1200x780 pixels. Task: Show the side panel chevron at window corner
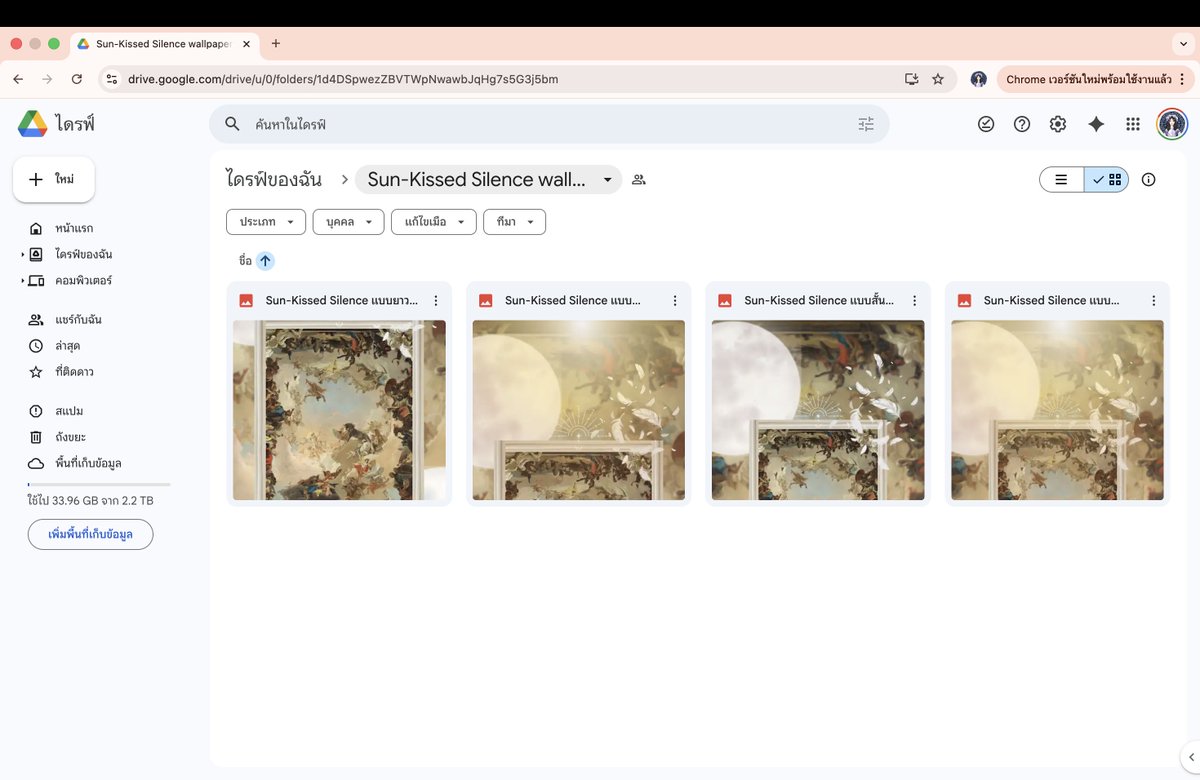[1189, 757]
